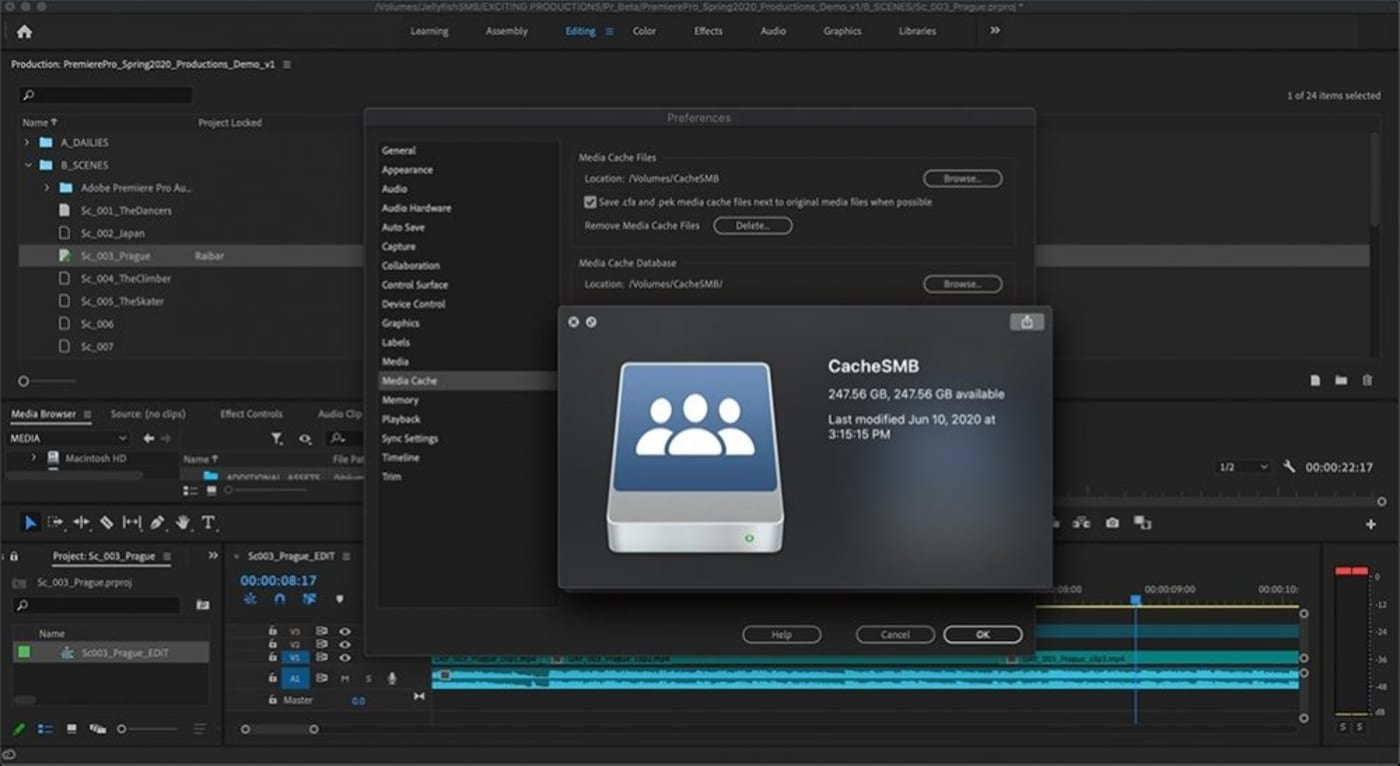Expand Adobe Premiere Pro Au... folder
Viewport: 1400px width, 766px height.
[46, 188]
